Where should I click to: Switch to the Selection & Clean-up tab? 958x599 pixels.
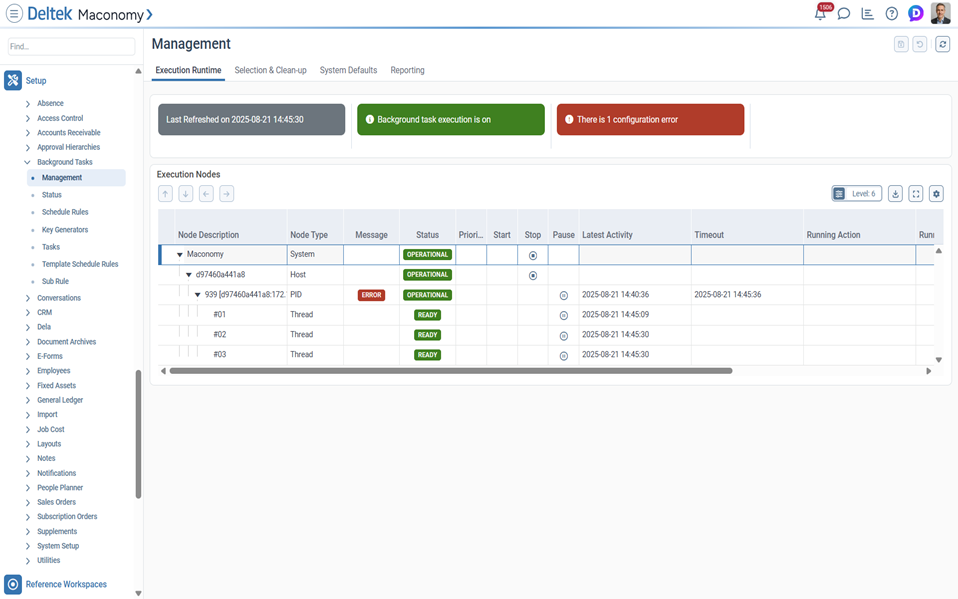pyautogui.click(x=270, y=70)
